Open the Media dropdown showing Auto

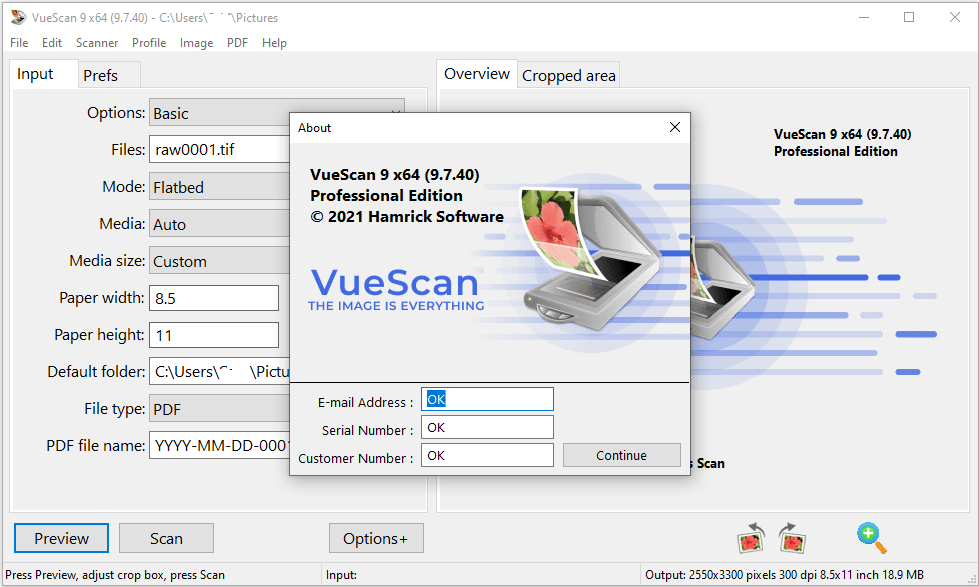click(x=219, y=224)
